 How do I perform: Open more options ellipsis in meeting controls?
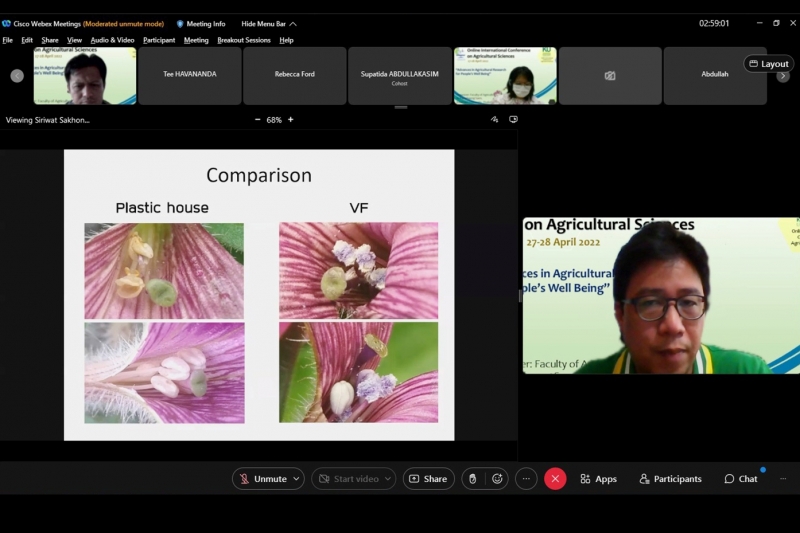pyautogui.click(x=526, y=479)
